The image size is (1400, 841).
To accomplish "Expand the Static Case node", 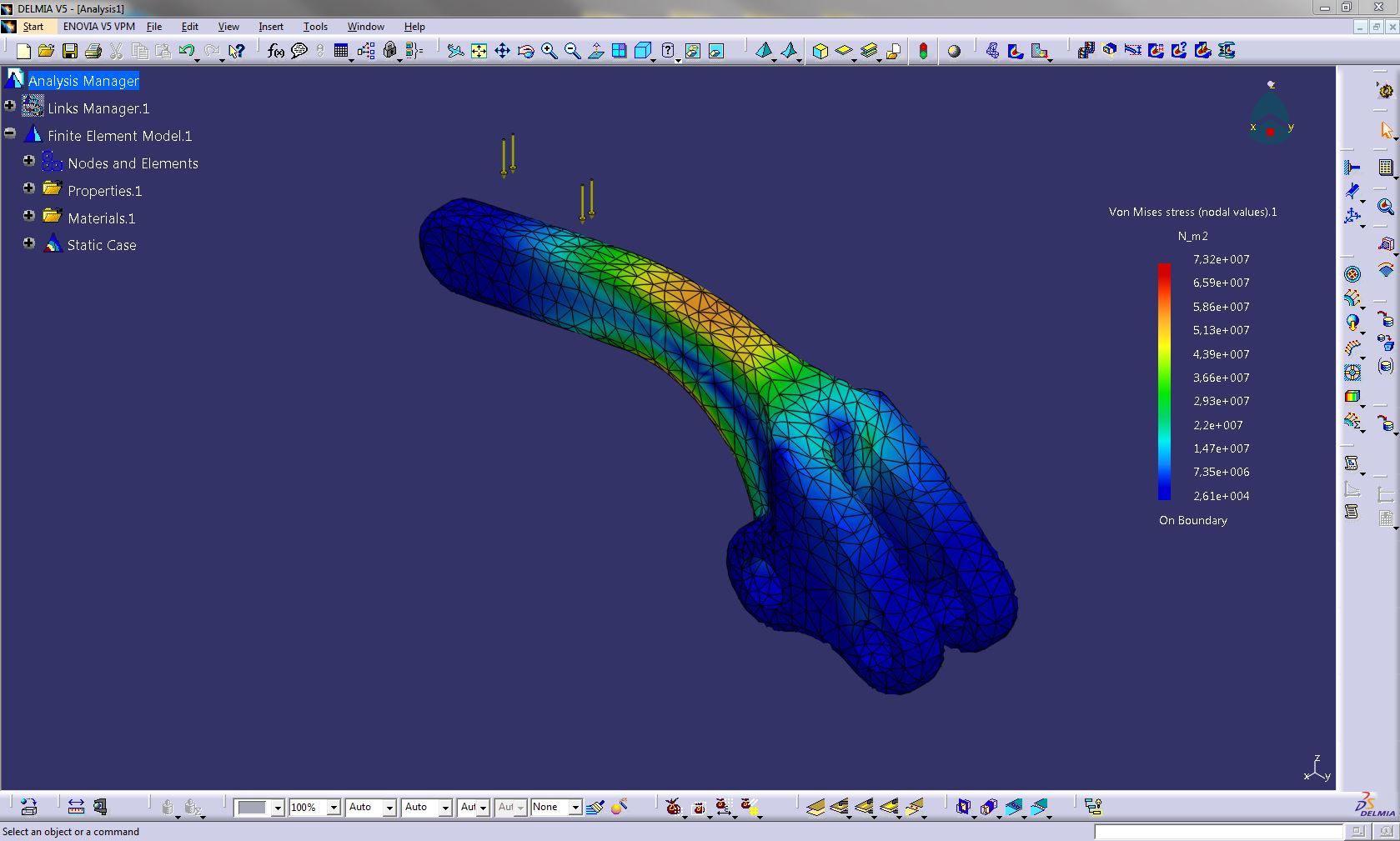I will pos(29,243).
